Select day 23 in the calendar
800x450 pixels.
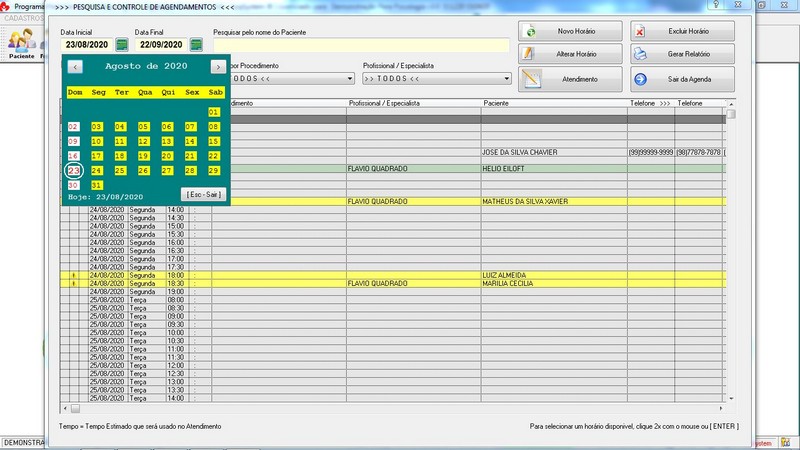tap(73, 170)
